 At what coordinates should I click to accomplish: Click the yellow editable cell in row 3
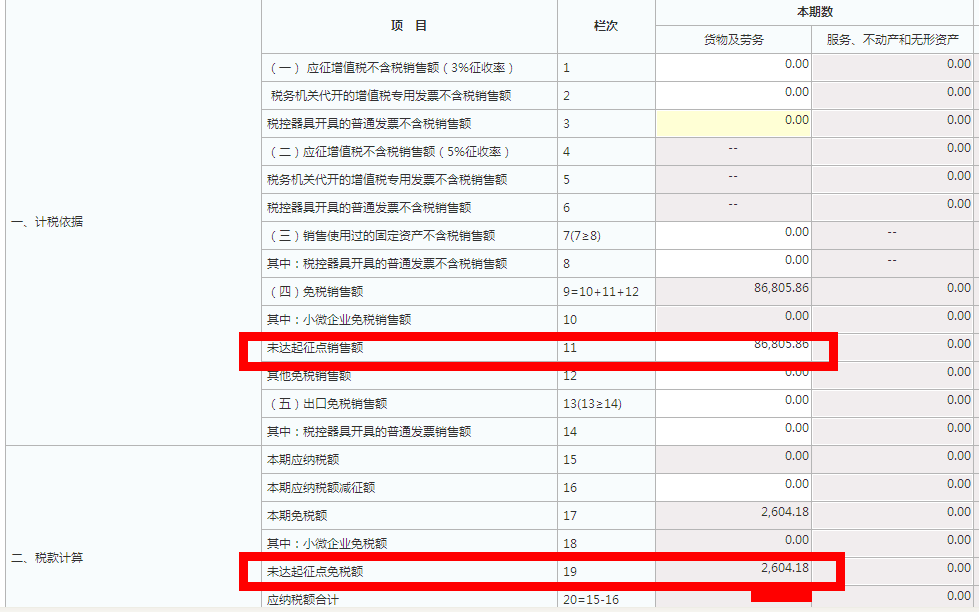(x=732, y=122)
